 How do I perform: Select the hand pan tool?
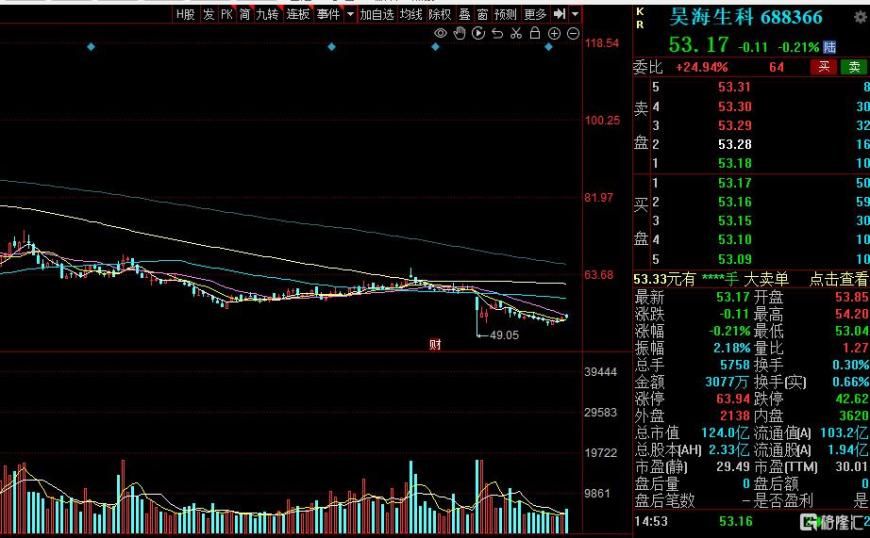click(459, 33)
